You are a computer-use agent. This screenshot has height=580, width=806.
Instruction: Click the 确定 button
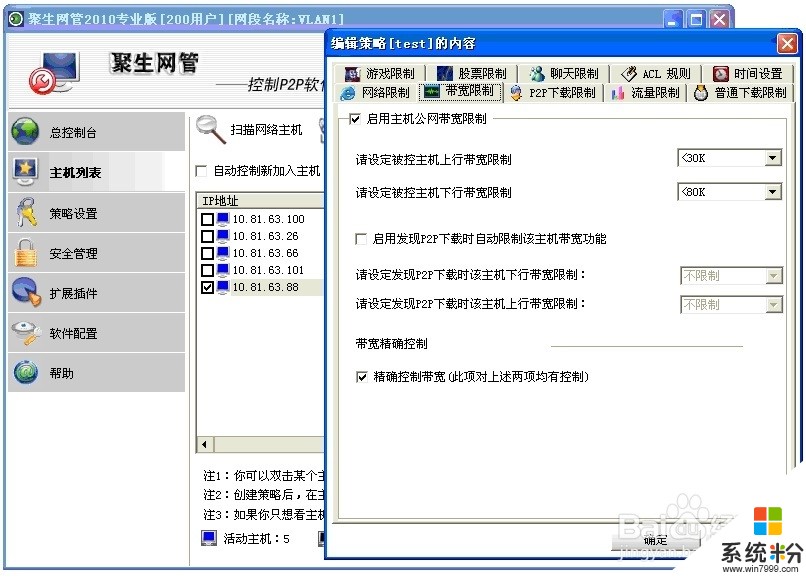click(x=656, y=541)
